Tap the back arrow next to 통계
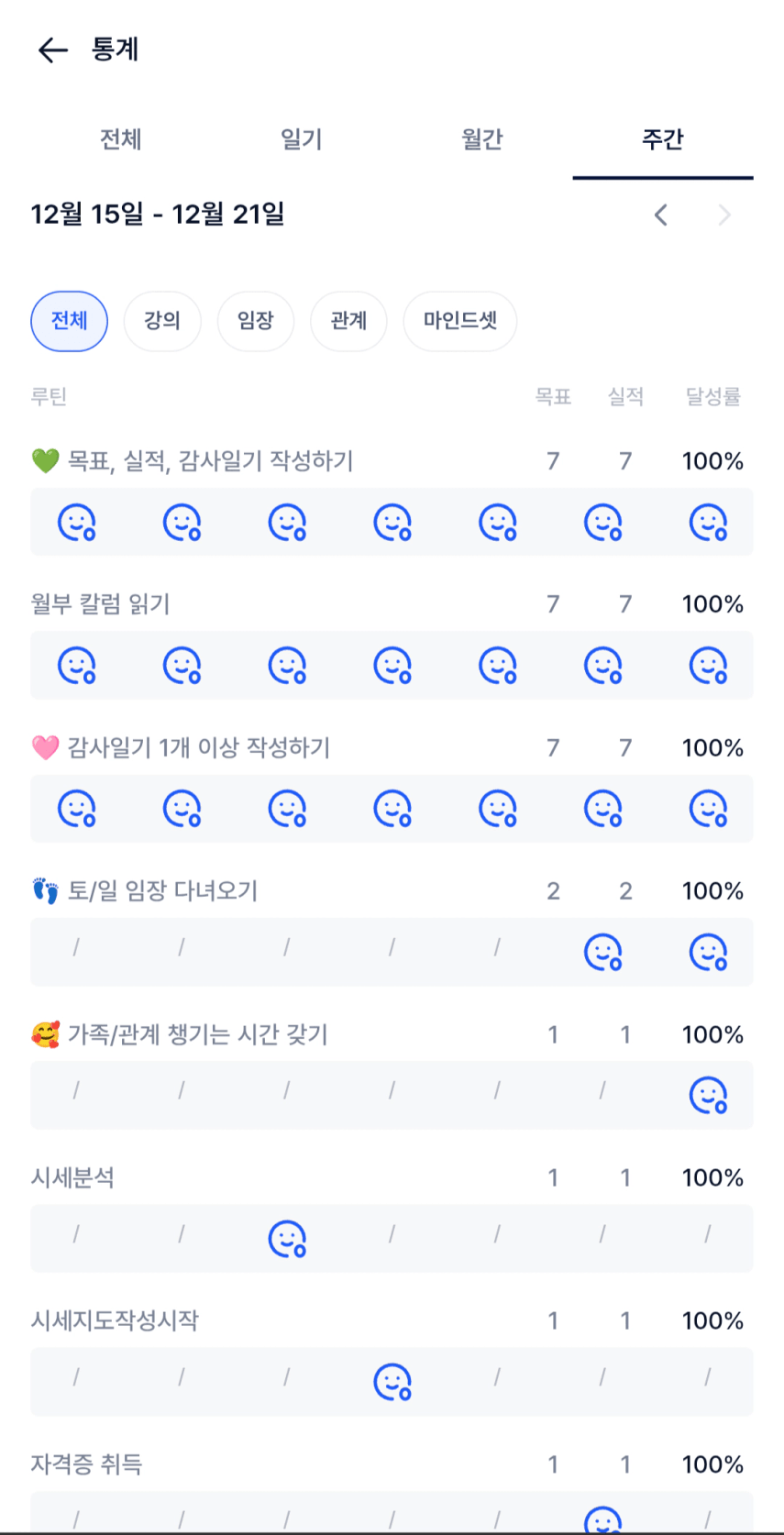Screen dimensions: 784x1535 [x=53, y=50]
